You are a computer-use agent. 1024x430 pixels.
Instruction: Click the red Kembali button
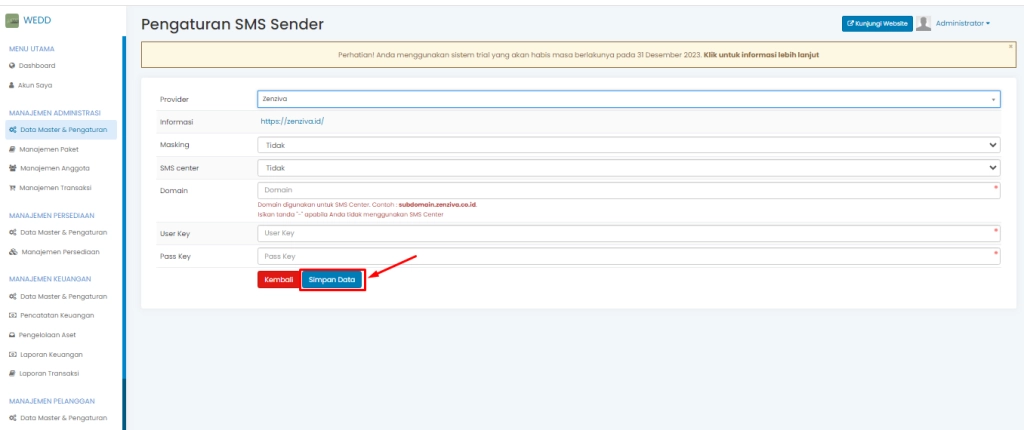tap(278, 280)
